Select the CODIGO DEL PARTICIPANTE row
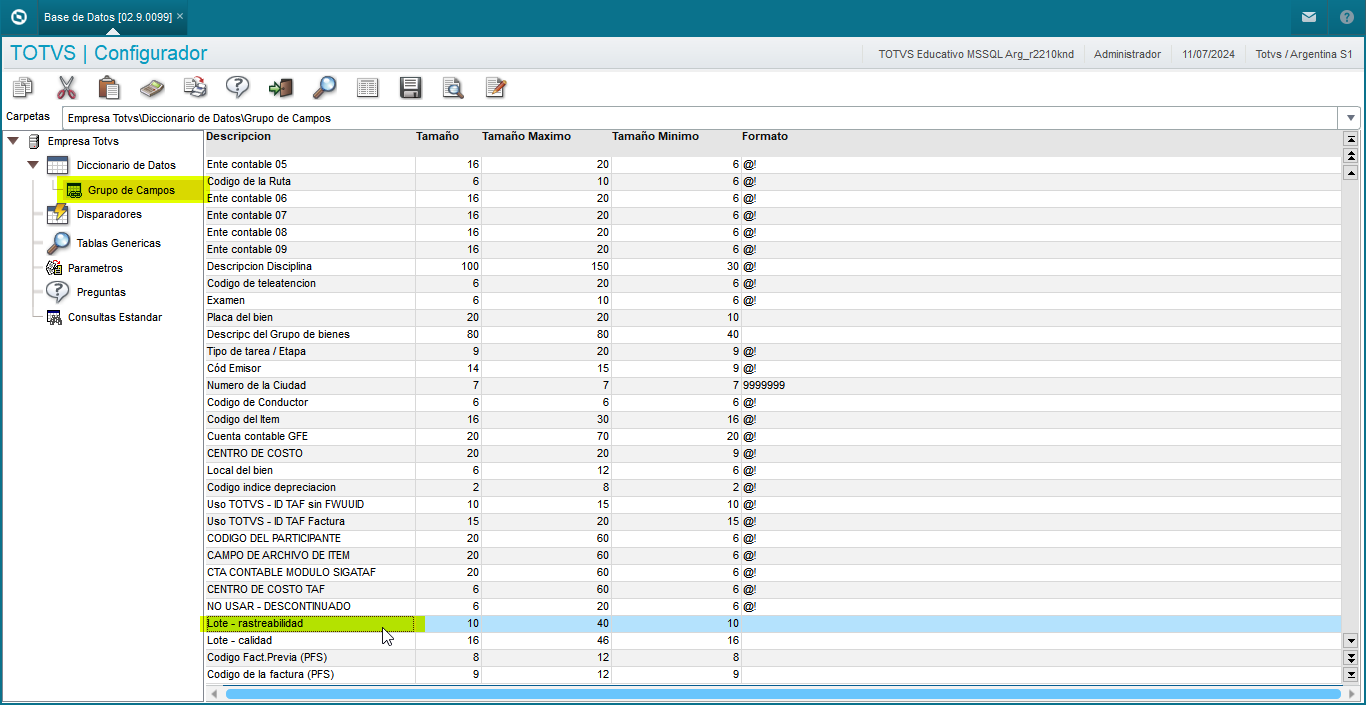 pyautogui.click(x=773, y=538)
